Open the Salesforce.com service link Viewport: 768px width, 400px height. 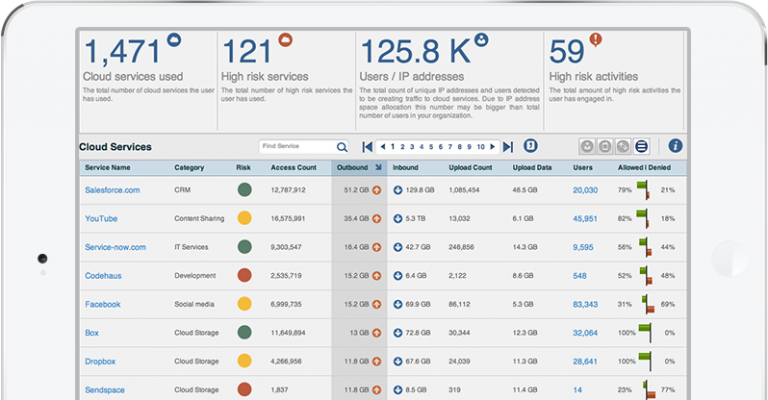pos(112,190)
